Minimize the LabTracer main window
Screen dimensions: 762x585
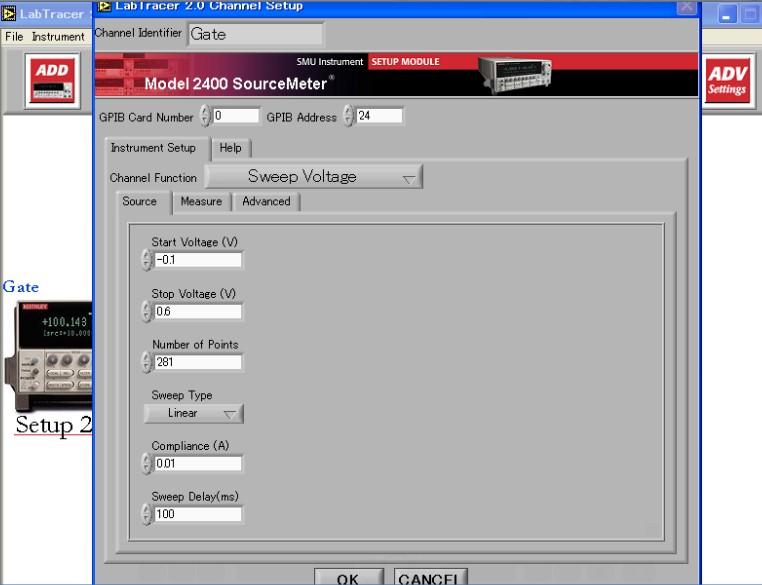pyautogui.click(x=727, y=14)
